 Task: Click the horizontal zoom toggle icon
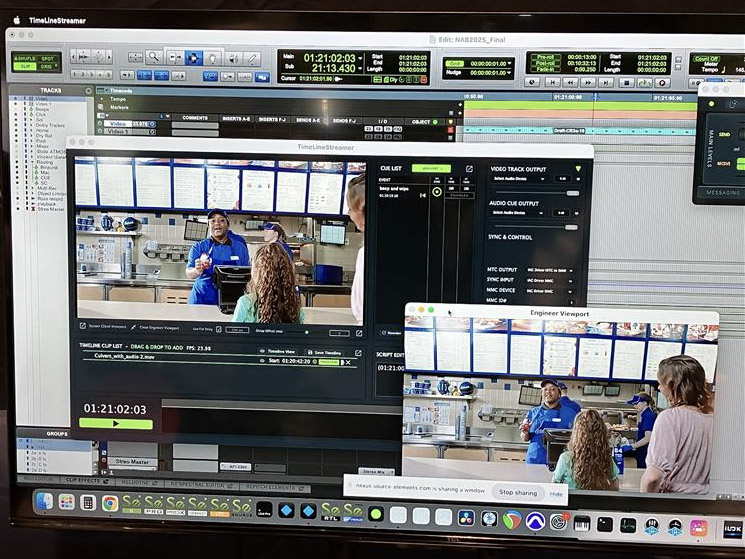click(135, 57)
